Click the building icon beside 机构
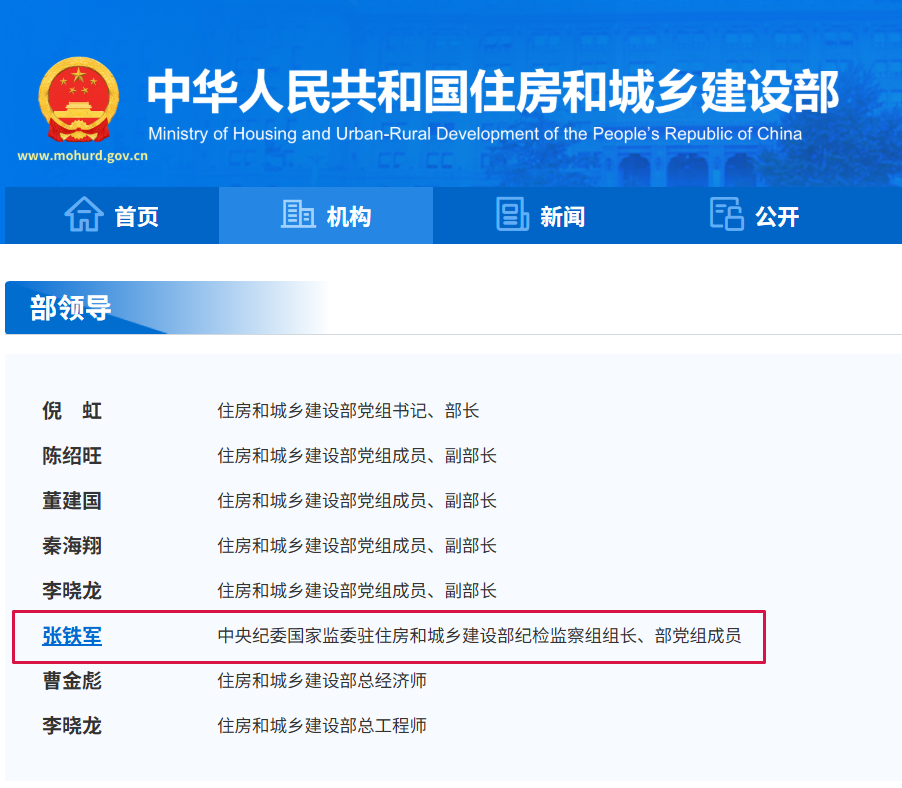902x788 pixels. click(x=298, y=215)
